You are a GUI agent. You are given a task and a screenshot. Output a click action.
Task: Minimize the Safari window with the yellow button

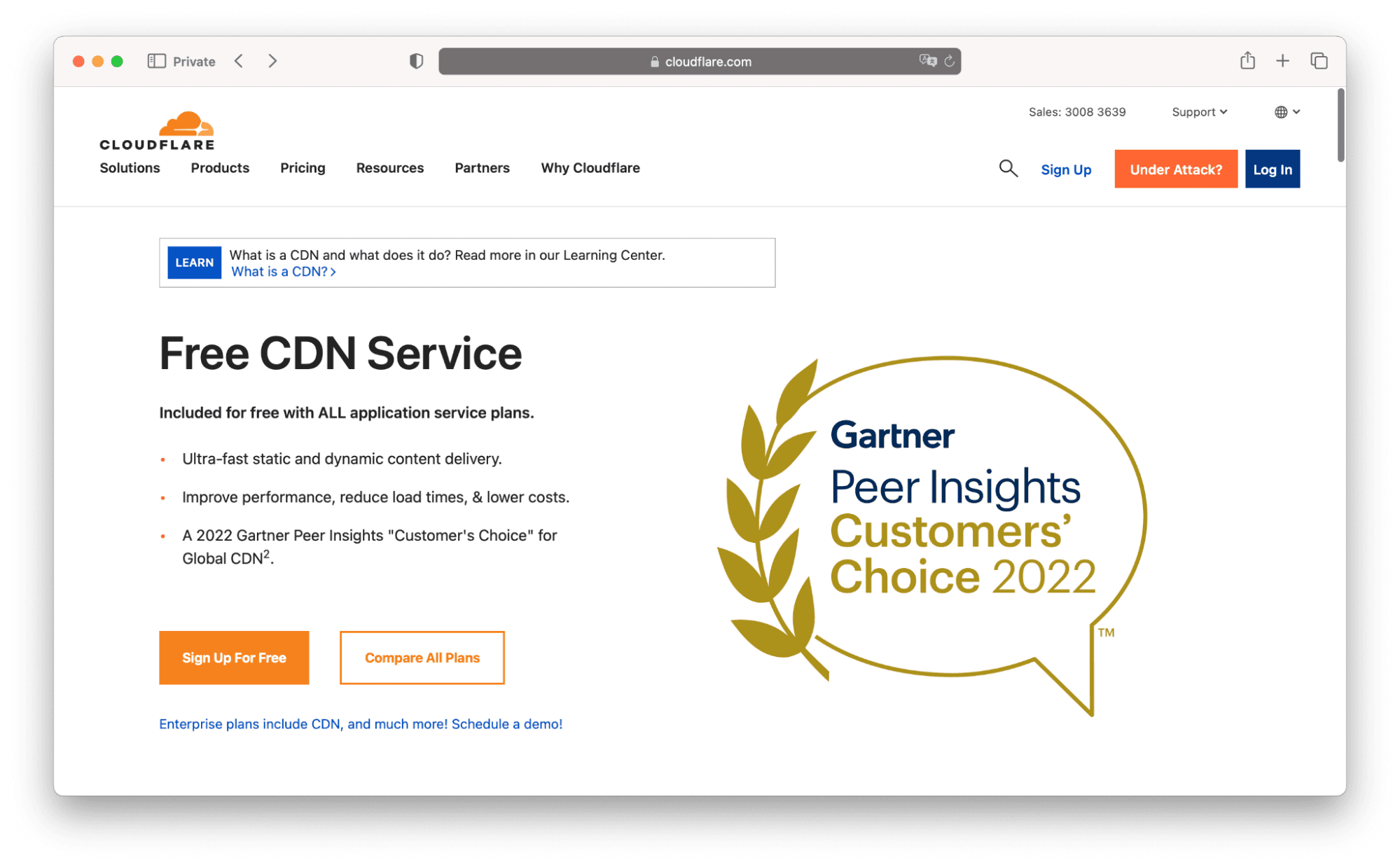pos(98,62)
